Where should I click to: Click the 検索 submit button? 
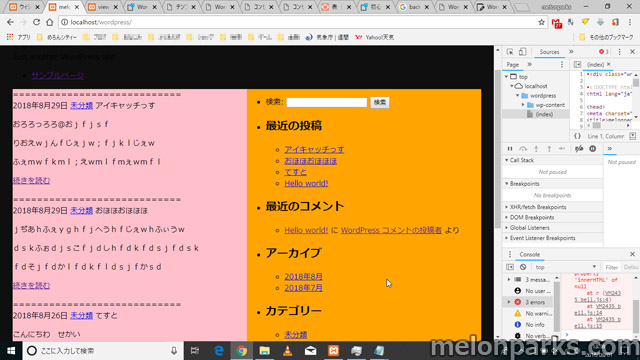click(x=380, y=102)
